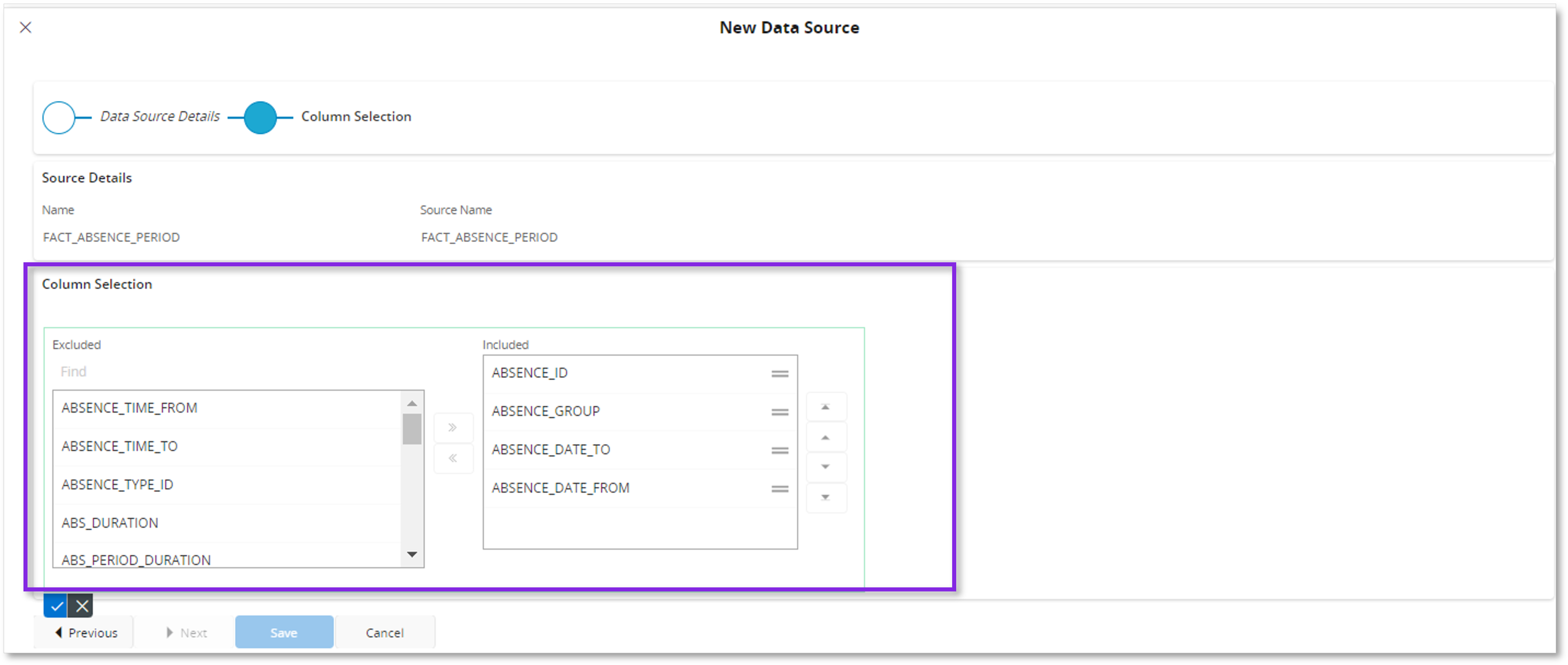Close the New Data Source dialog
The height and width of the screenshot is (665, 1568).
(x=25, y=27)
